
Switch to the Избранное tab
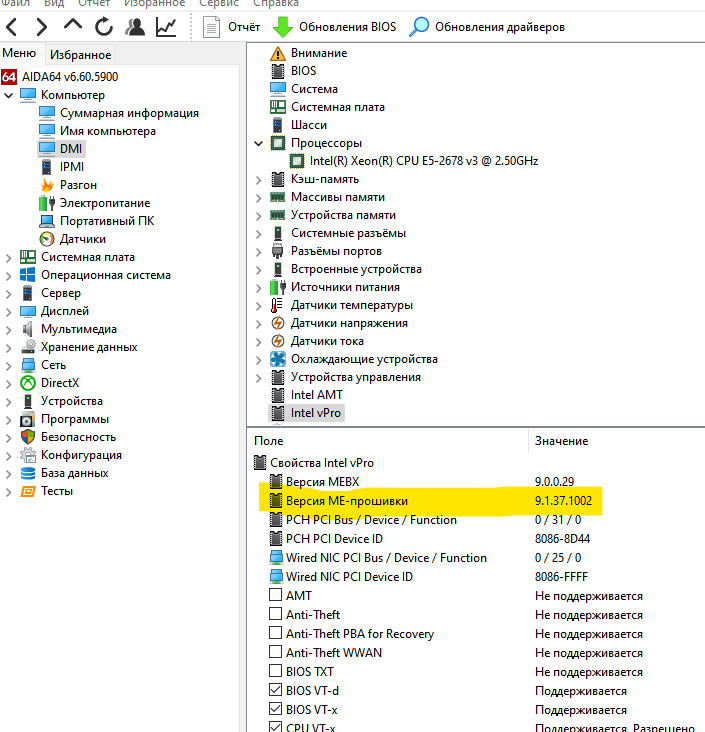80,55
